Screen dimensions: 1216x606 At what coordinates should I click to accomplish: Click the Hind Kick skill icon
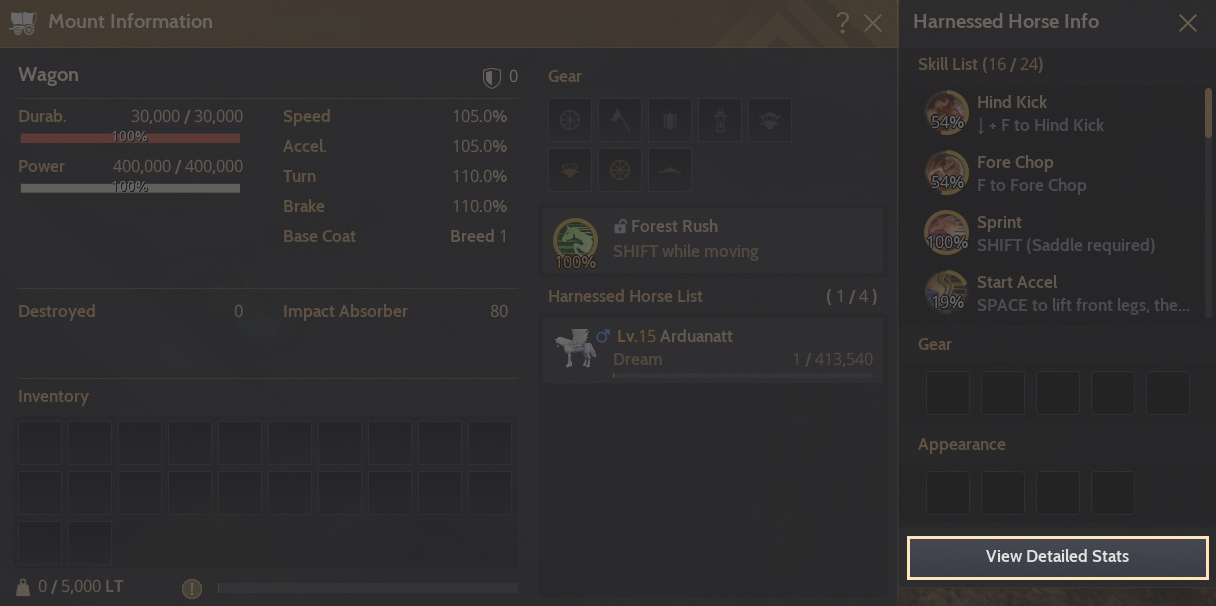[x=946, y=112]
